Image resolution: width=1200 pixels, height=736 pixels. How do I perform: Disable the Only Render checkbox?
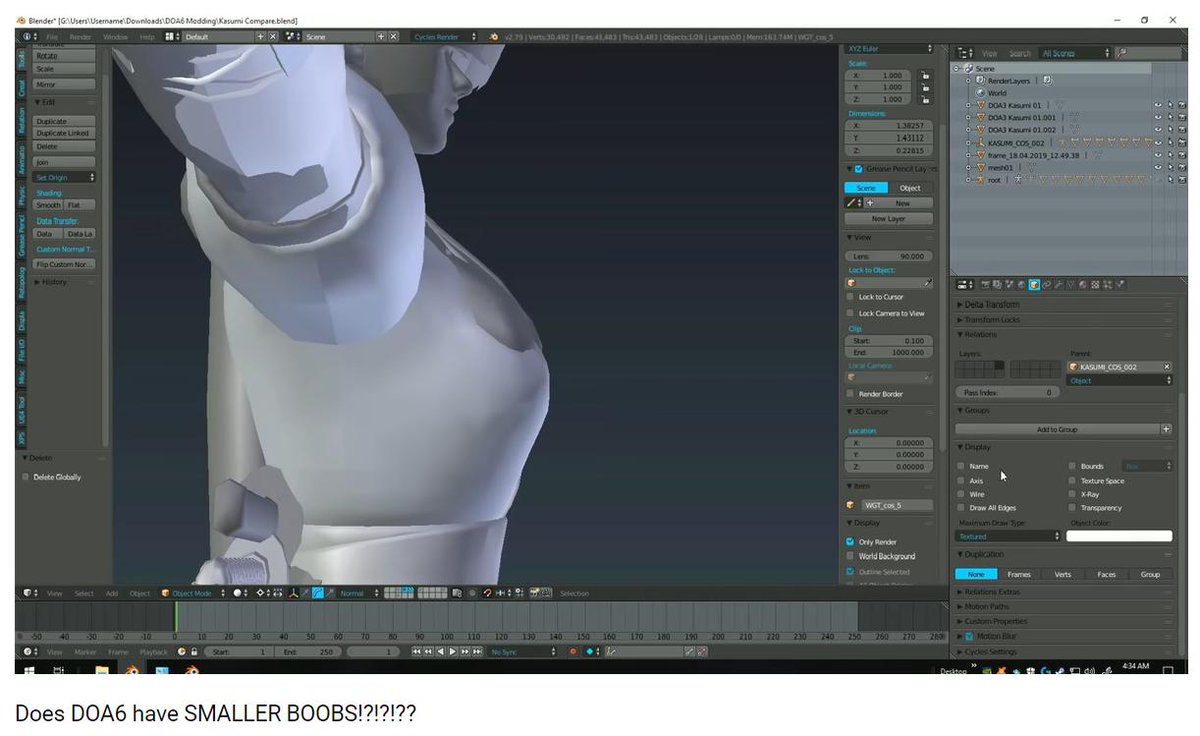pos(850,541)
